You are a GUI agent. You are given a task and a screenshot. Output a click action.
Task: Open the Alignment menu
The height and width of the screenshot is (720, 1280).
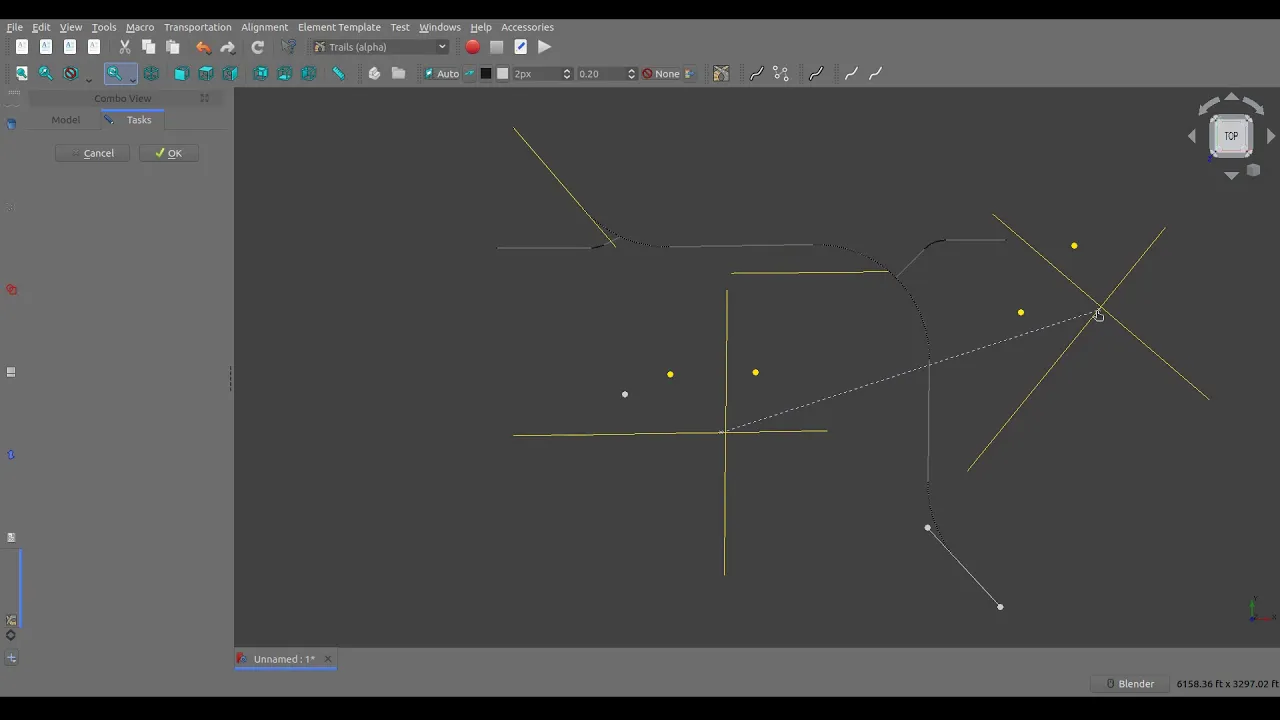click(x=264, y=27)
